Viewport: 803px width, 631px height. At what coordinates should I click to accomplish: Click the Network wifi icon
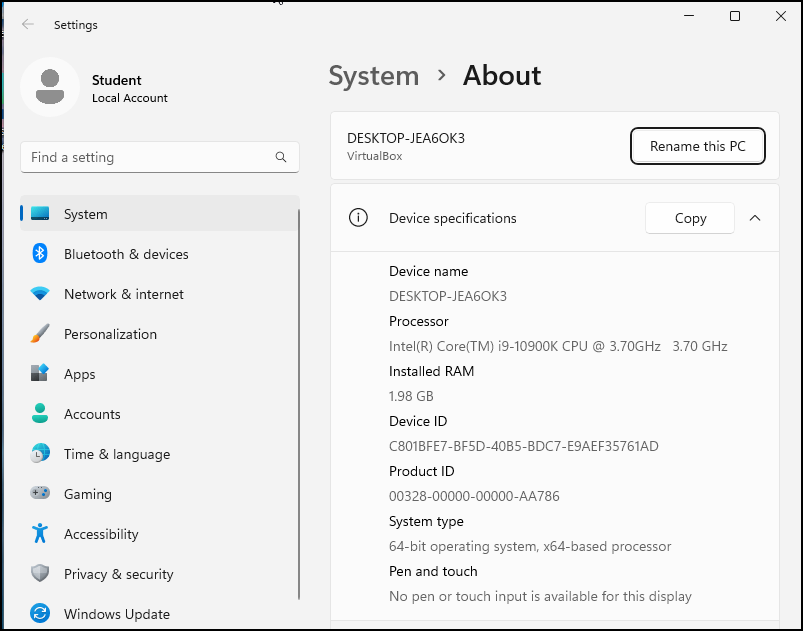[40, 293]
